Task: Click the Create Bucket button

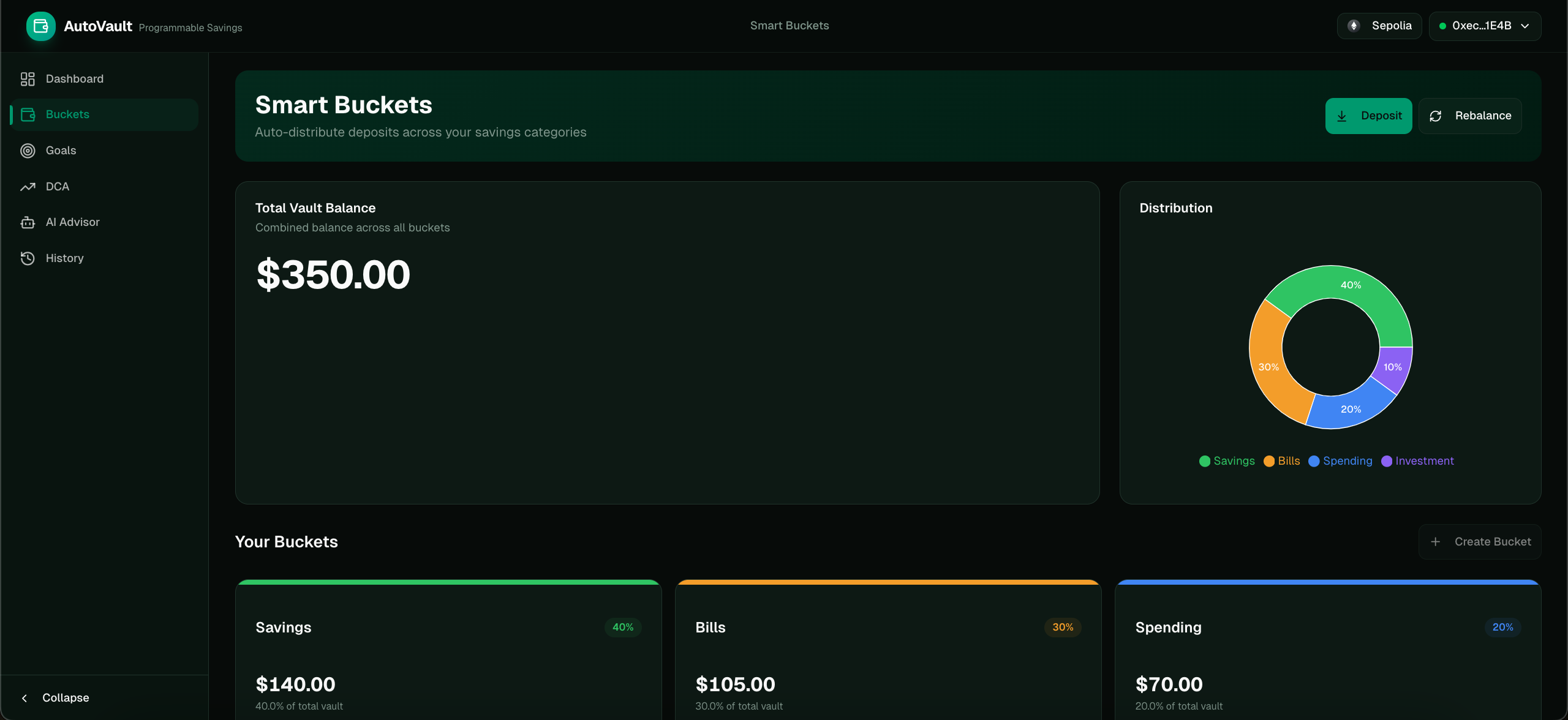Action: click(x=1480, y=542)
